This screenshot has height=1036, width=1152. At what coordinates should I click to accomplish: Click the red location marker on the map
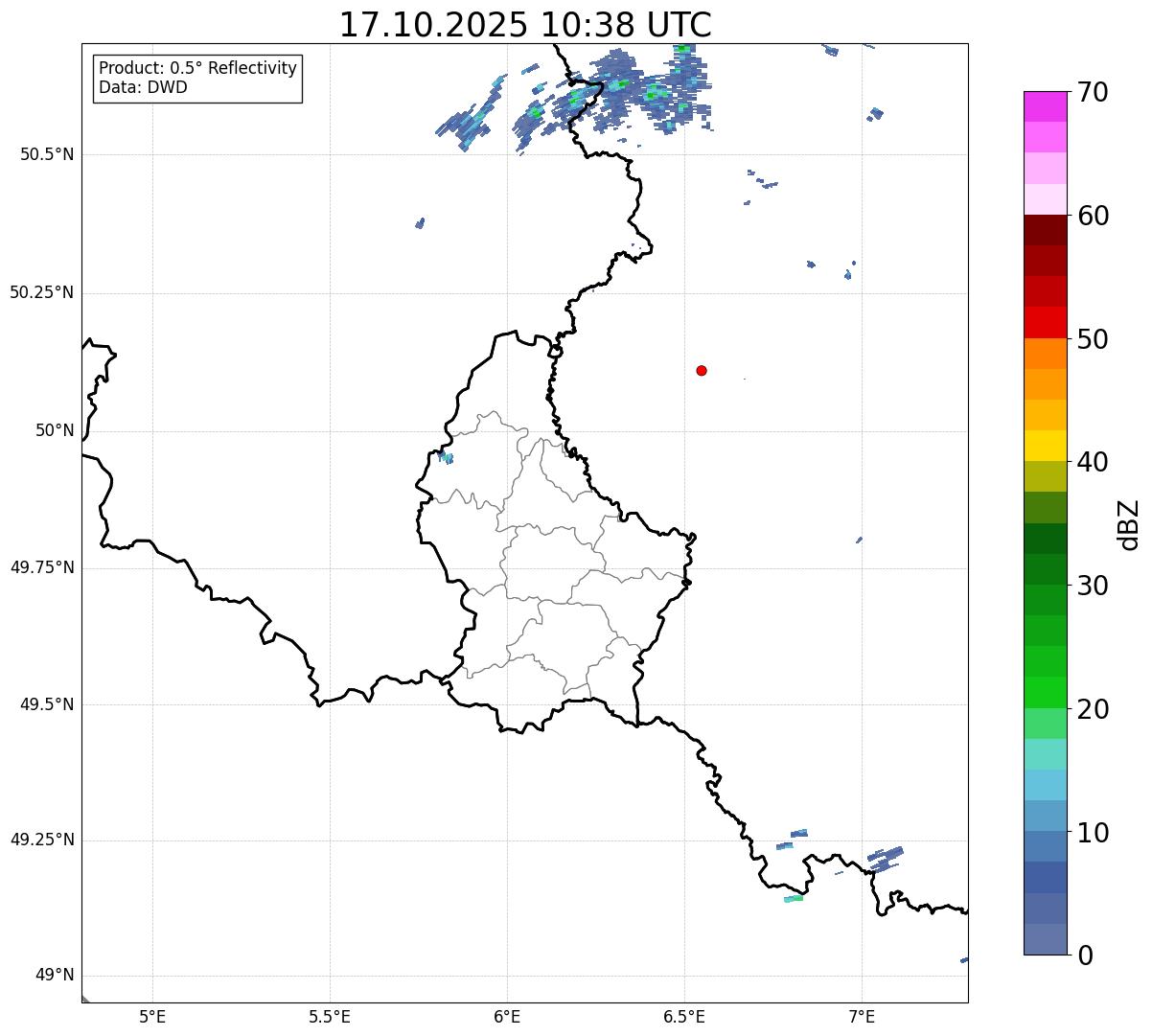click(702, 370)
